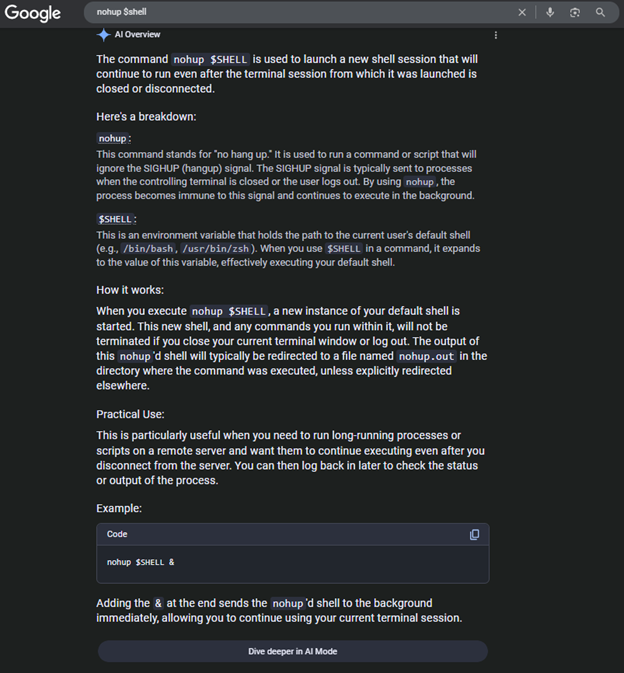
Task: Click the $SHELL: section heading
Action: coord(116,219)
